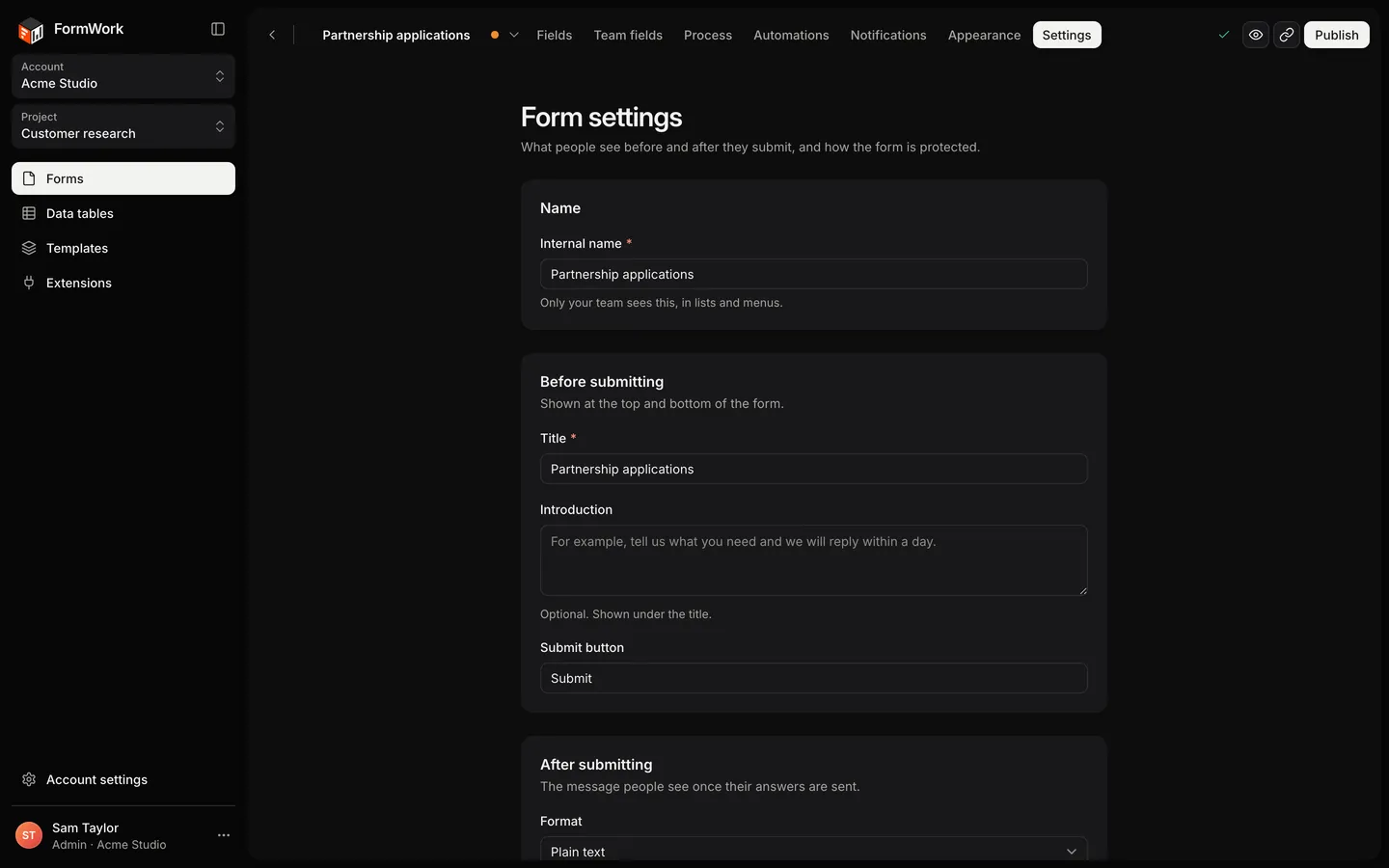This screenshot has height=868, width=1389.
Task: Preview the form with the eye icon
Action: [x=1256, y=35]
